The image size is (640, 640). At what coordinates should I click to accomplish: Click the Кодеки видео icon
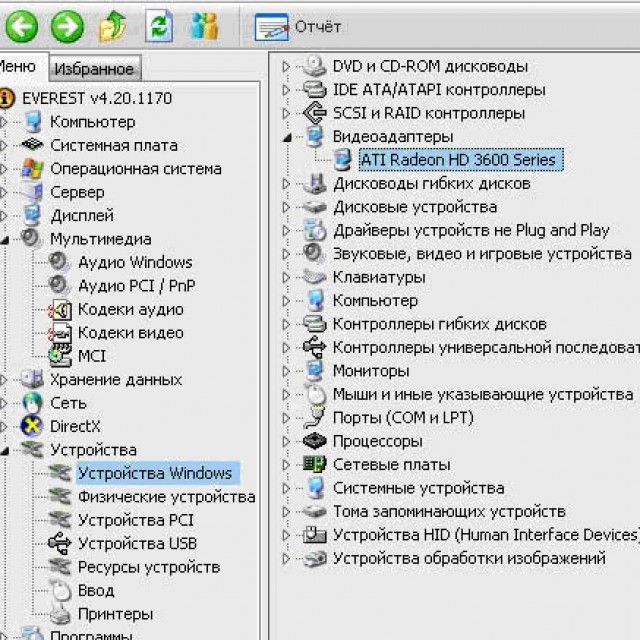tap(61, 333)
